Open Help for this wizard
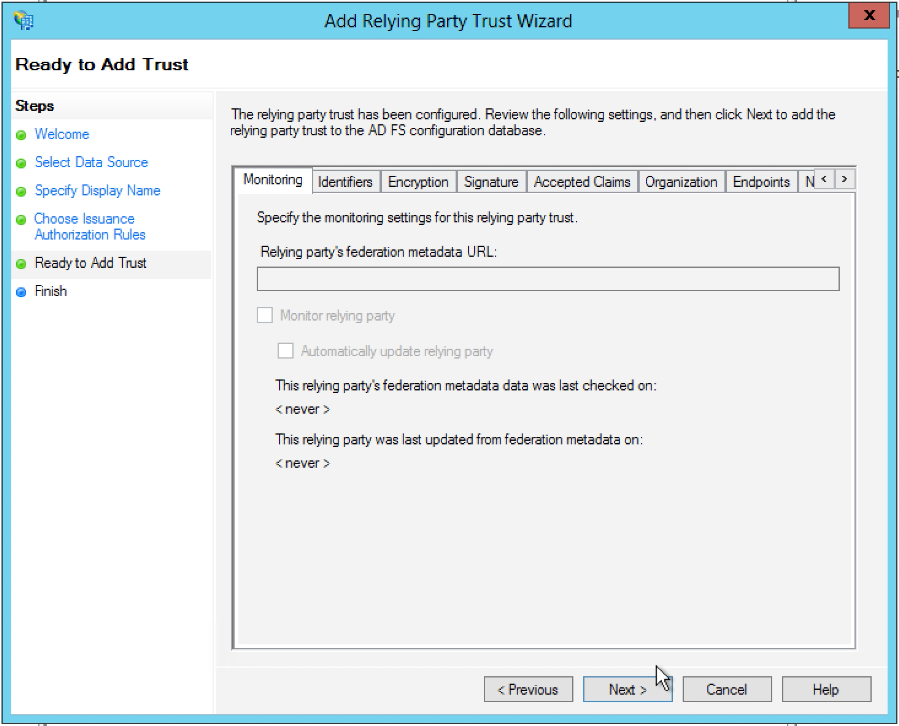The width and height of the screenshot is (899, 726). pyautogui.click(x=826, y=689)
